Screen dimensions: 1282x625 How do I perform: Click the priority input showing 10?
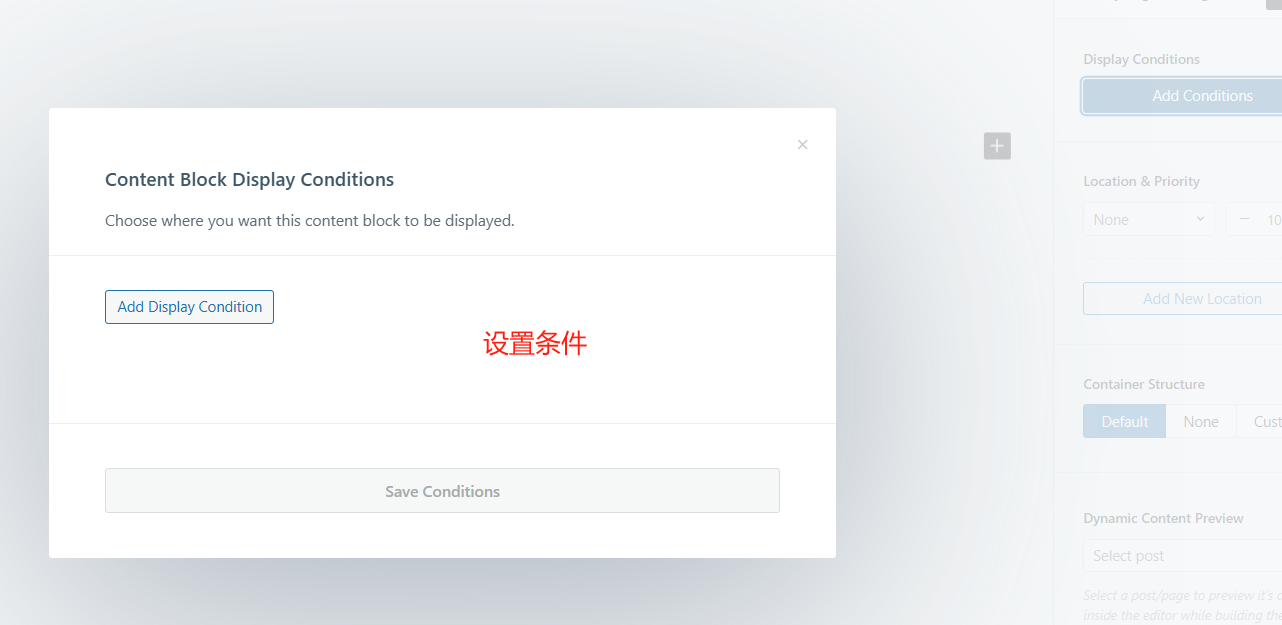click(1274, 218)
